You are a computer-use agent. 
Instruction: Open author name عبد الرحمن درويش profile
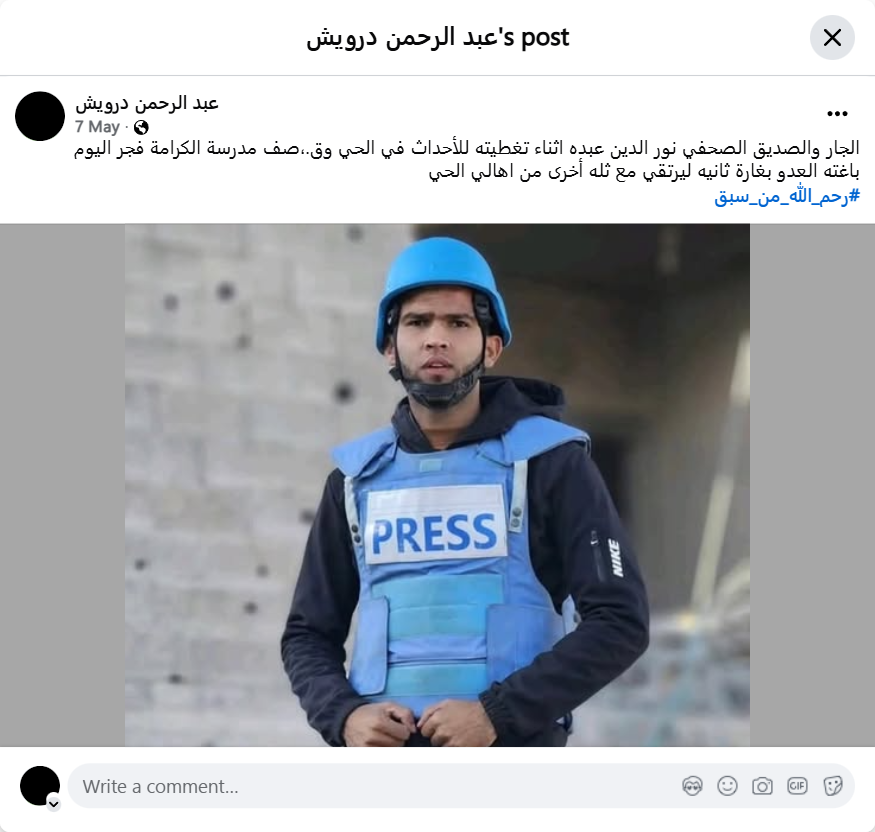147,103
